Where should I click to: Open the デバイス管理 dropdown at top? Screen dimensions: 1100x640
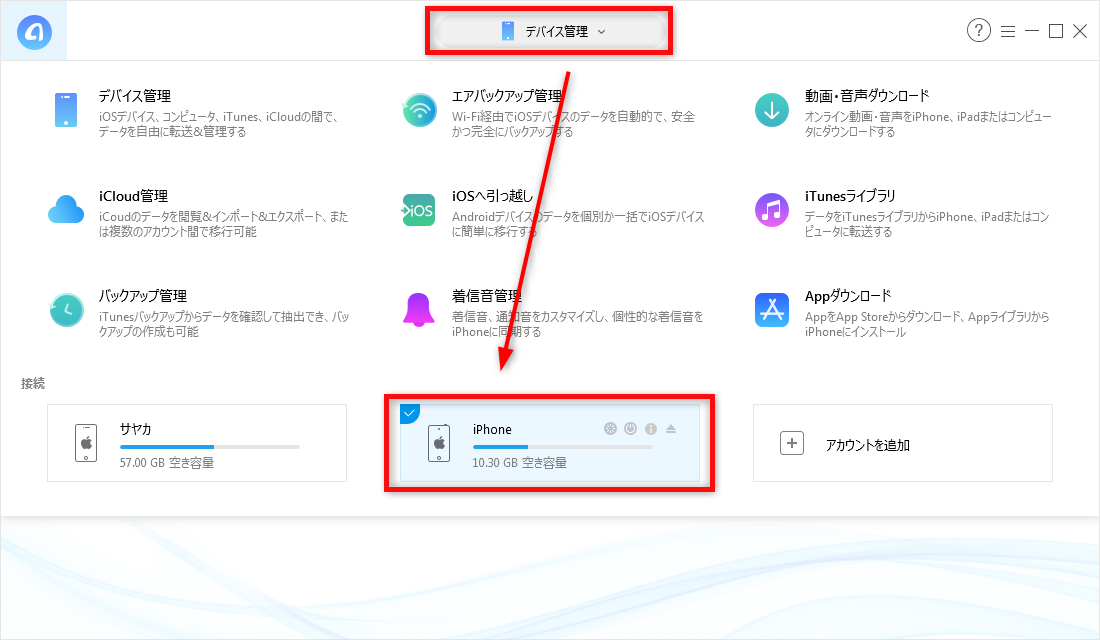pos(551,32)
